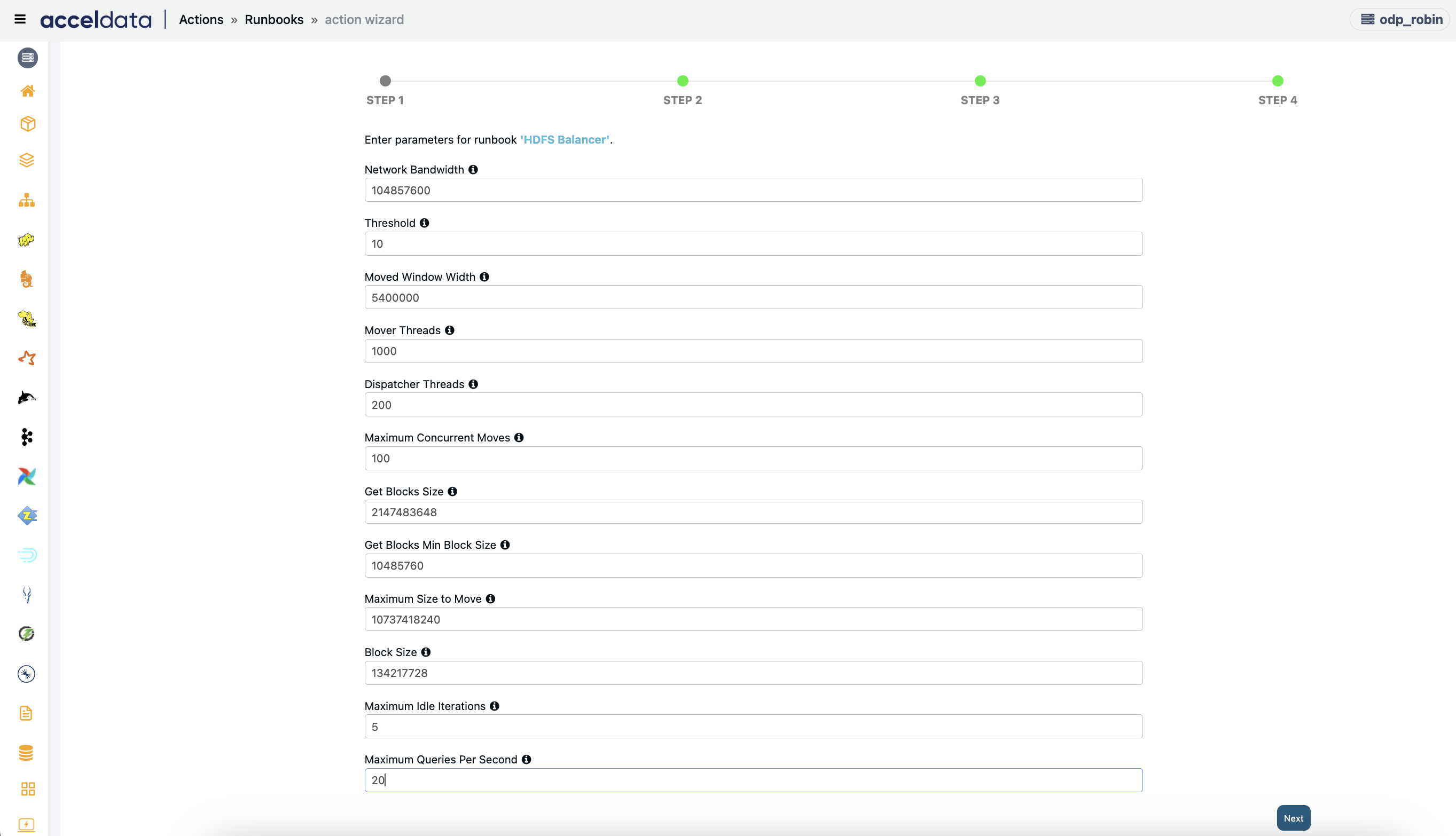
Task: Open the green lightning circle icon in sidebar
Action: (x=26, y=634)
